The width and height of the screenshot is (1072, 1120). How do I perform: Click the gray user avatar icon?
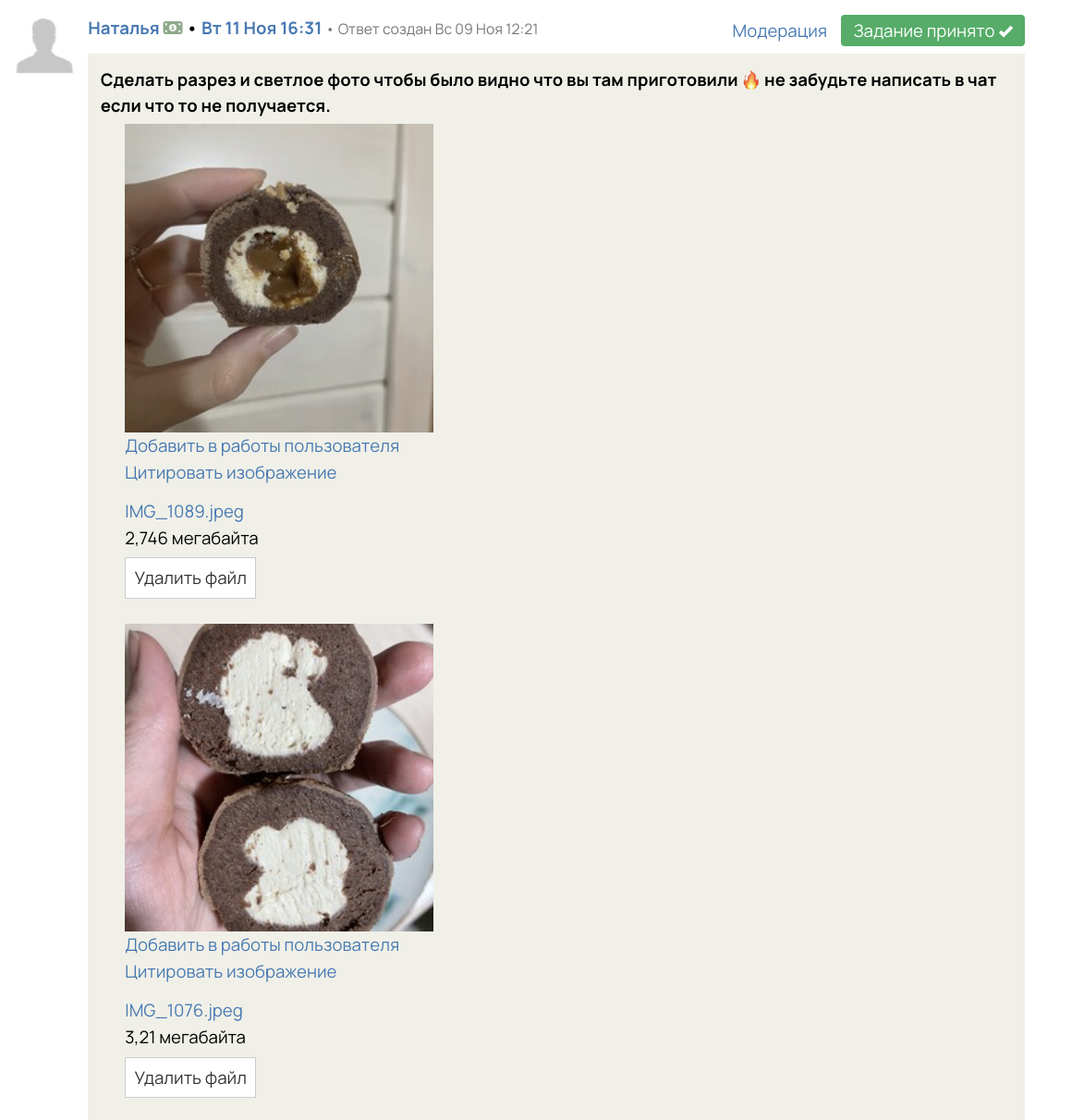(x=44, y=45)
